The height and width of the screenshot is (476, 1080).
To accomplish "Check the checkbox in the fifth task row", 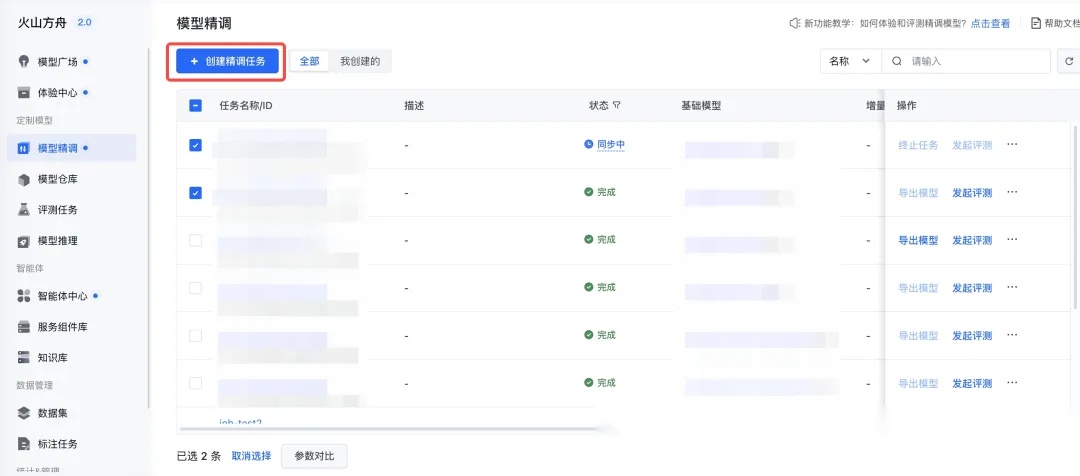I will click(196, 335).
